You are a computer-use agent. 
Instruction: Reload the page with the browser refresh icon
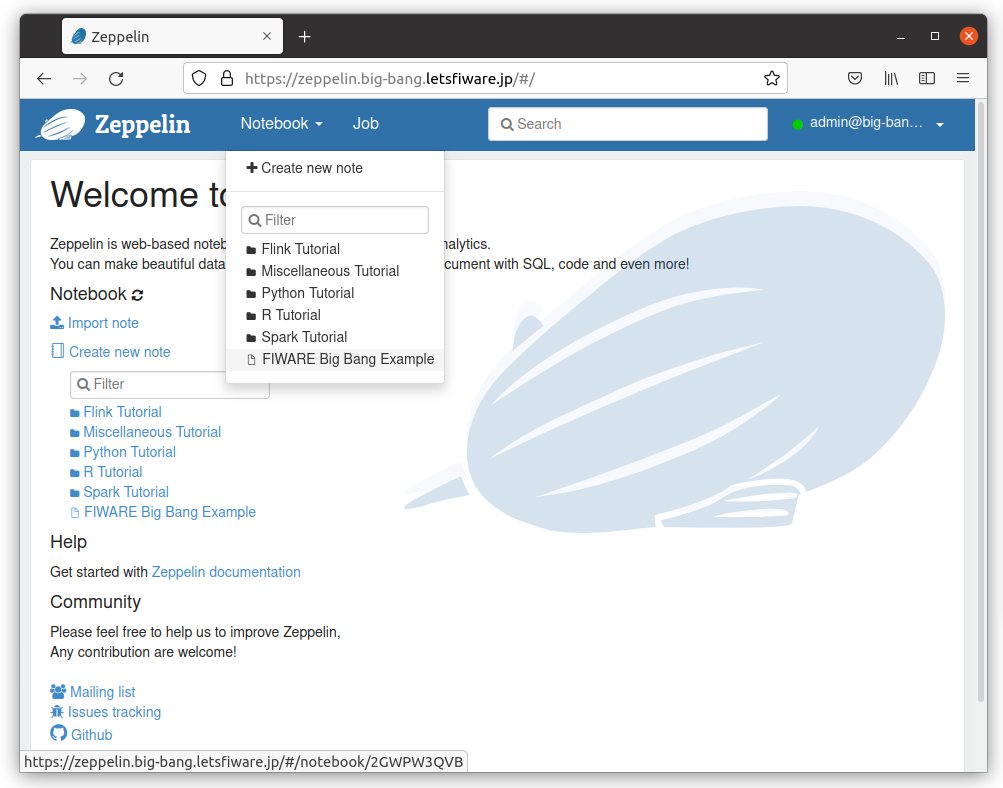pyautogui.click(x=116, y=79)
